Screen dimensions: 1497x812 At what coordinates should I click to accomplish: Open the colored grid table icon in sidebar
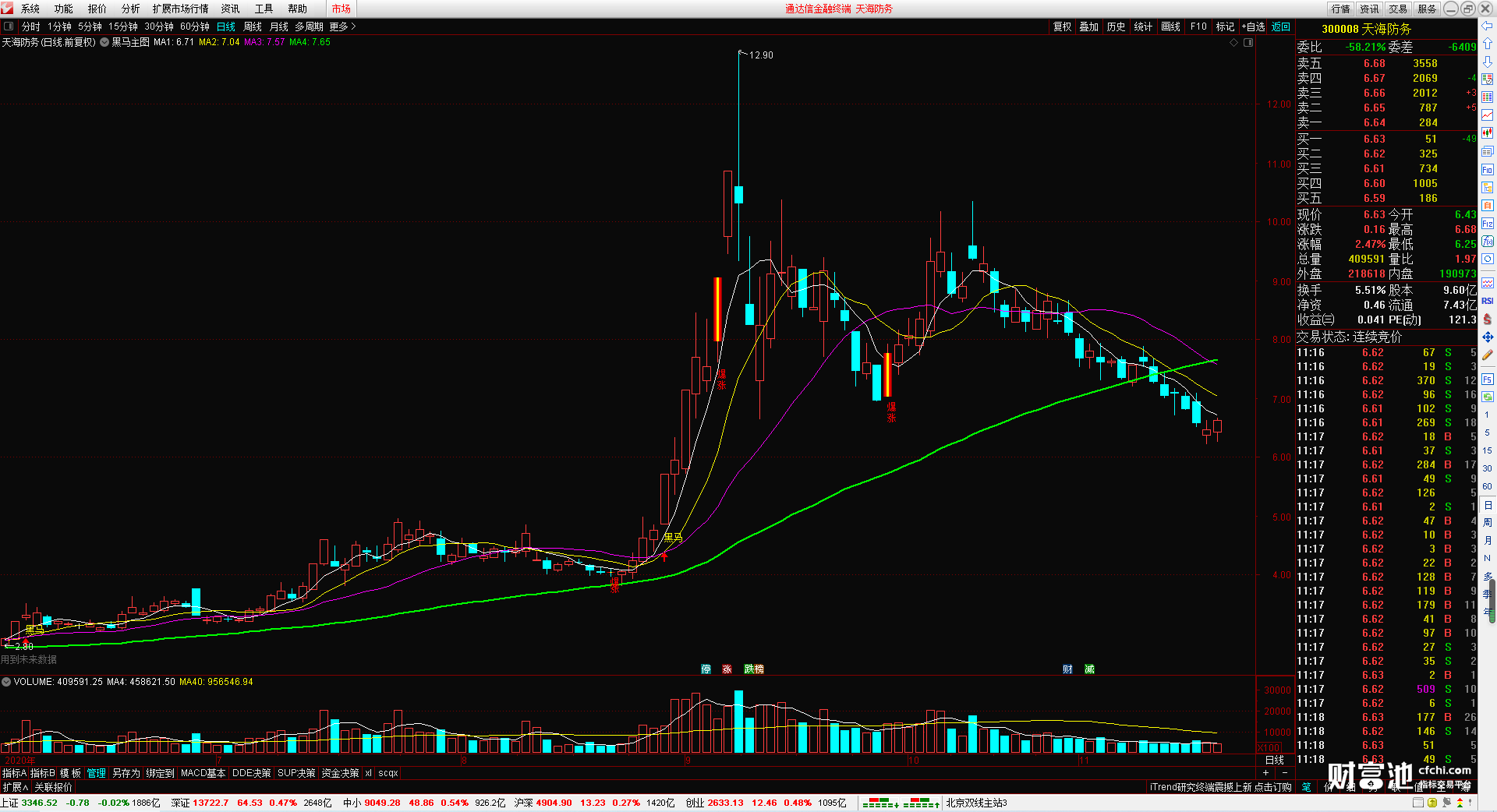(1487, 97)
